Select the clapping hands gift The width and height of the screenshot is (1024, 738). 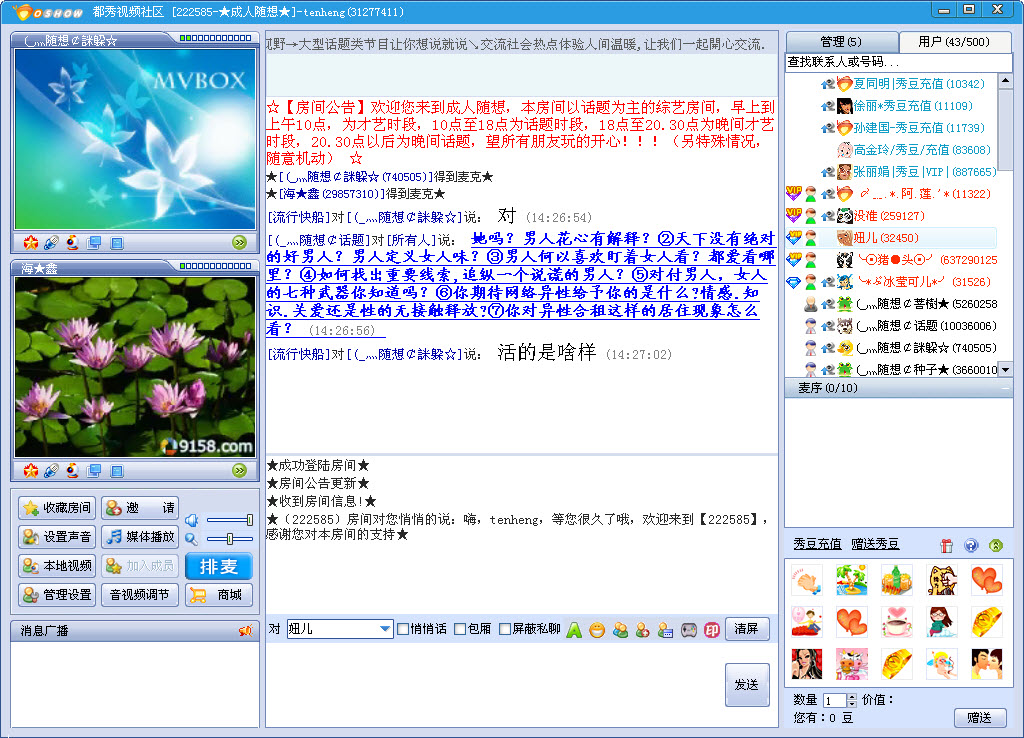(807, 580)
